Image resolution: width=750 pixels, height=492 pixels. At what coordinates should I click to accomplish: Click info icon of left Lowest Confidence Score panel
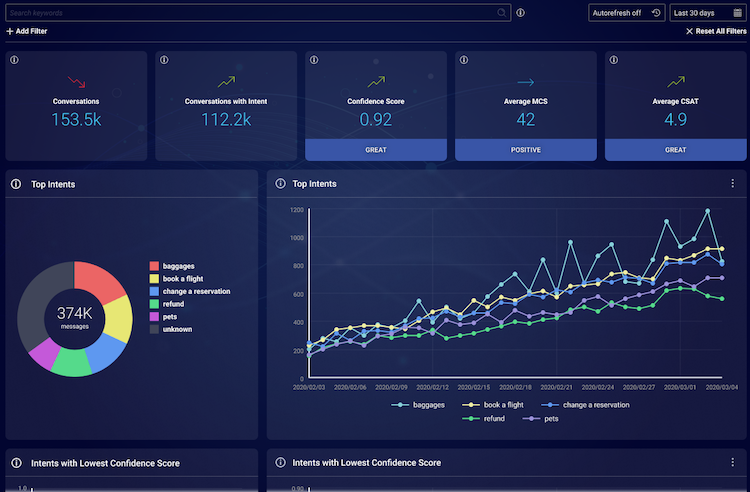click(x=16, y=463)
